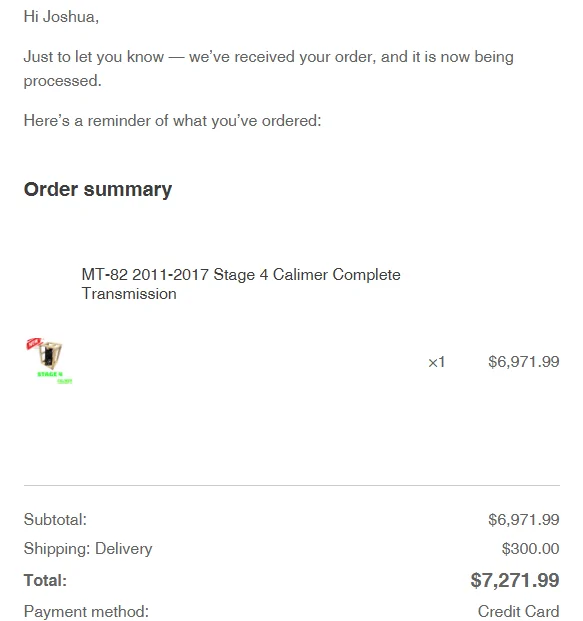Open the Stage 4 transmission product thumbnail
The width and height of the screenshot is (583, 621).
[x=49, y=360]
